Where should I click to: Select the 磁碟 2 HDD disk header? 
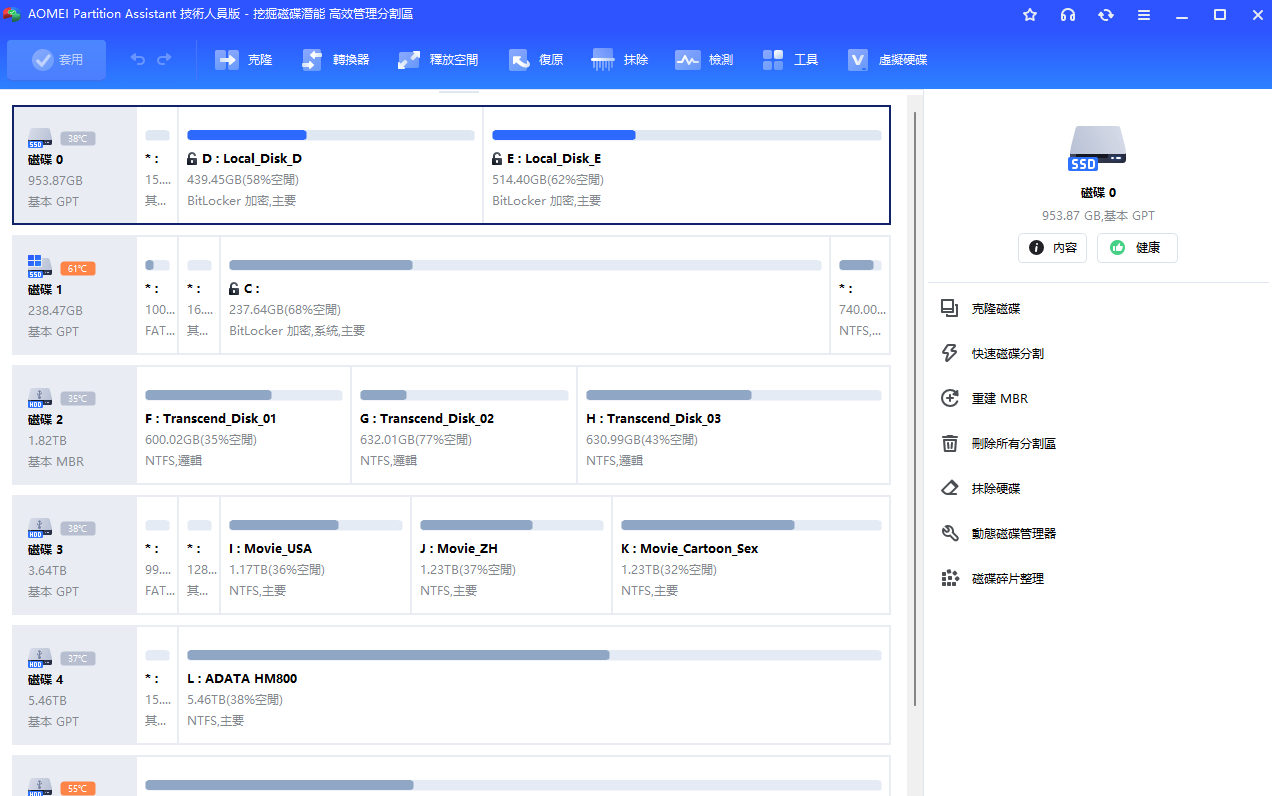[x=75, y=425]
